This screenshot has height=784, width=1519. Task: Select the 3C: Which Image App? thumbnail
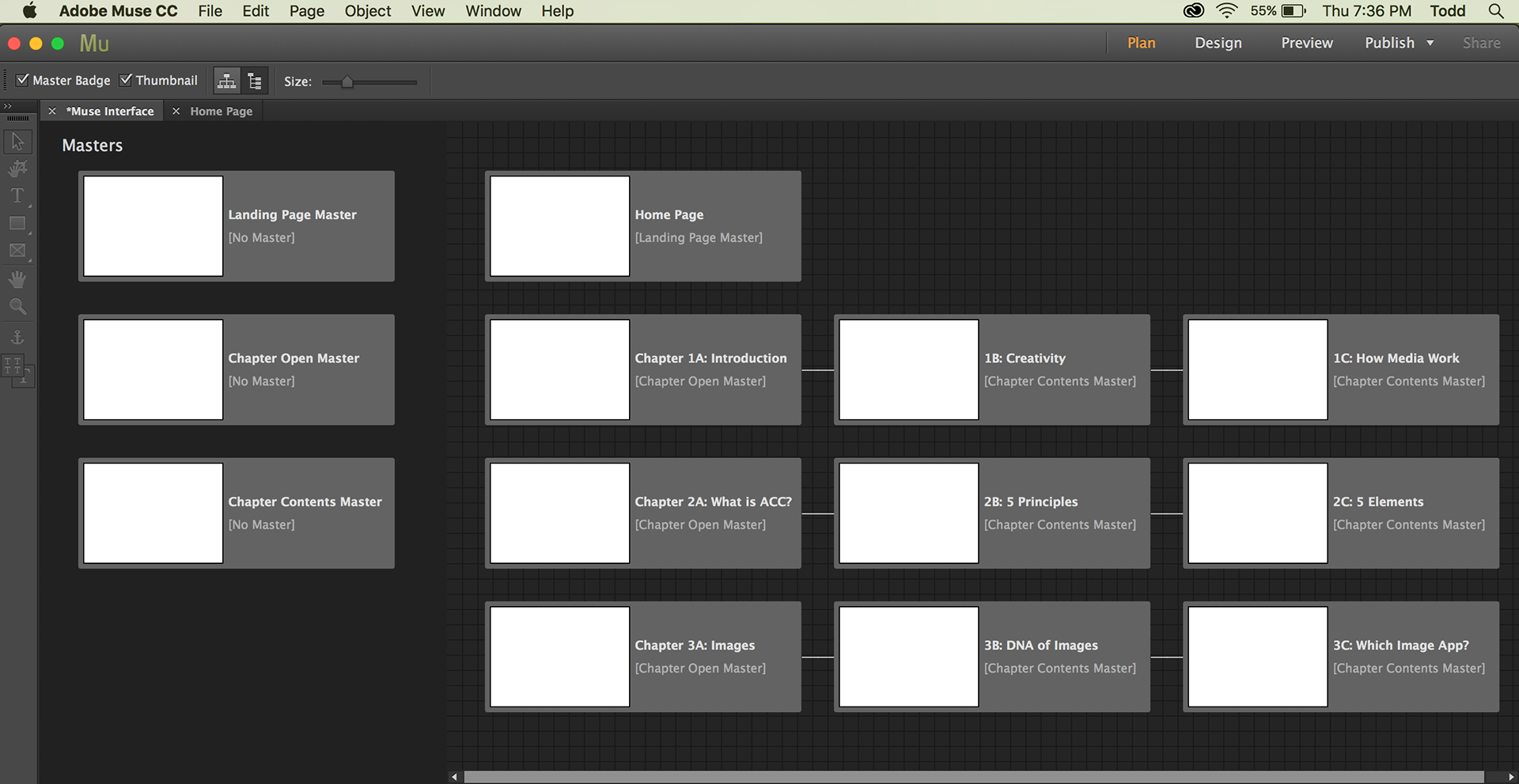point(1258,657)
